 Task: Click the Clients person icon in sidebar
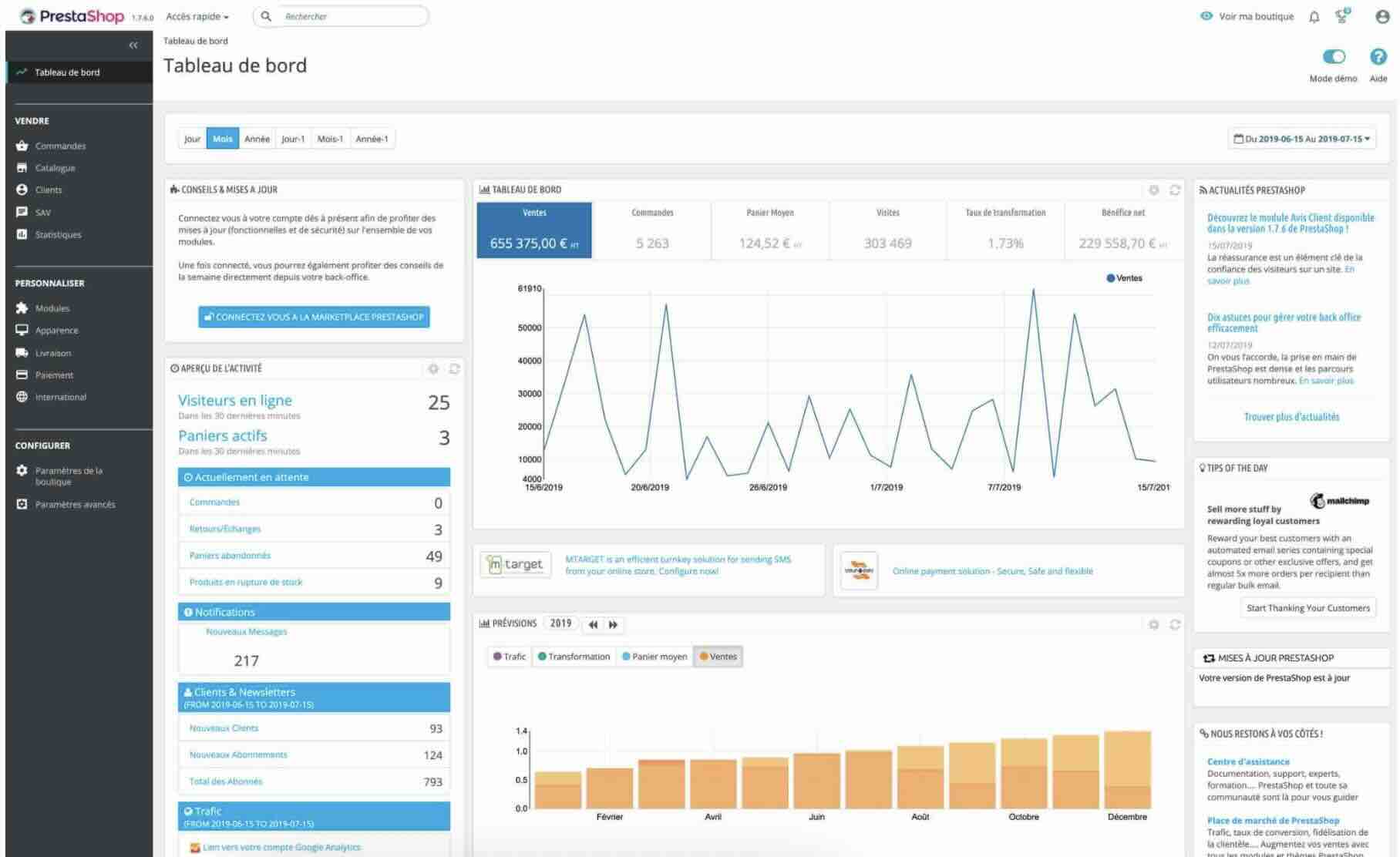tap(22, 190)
